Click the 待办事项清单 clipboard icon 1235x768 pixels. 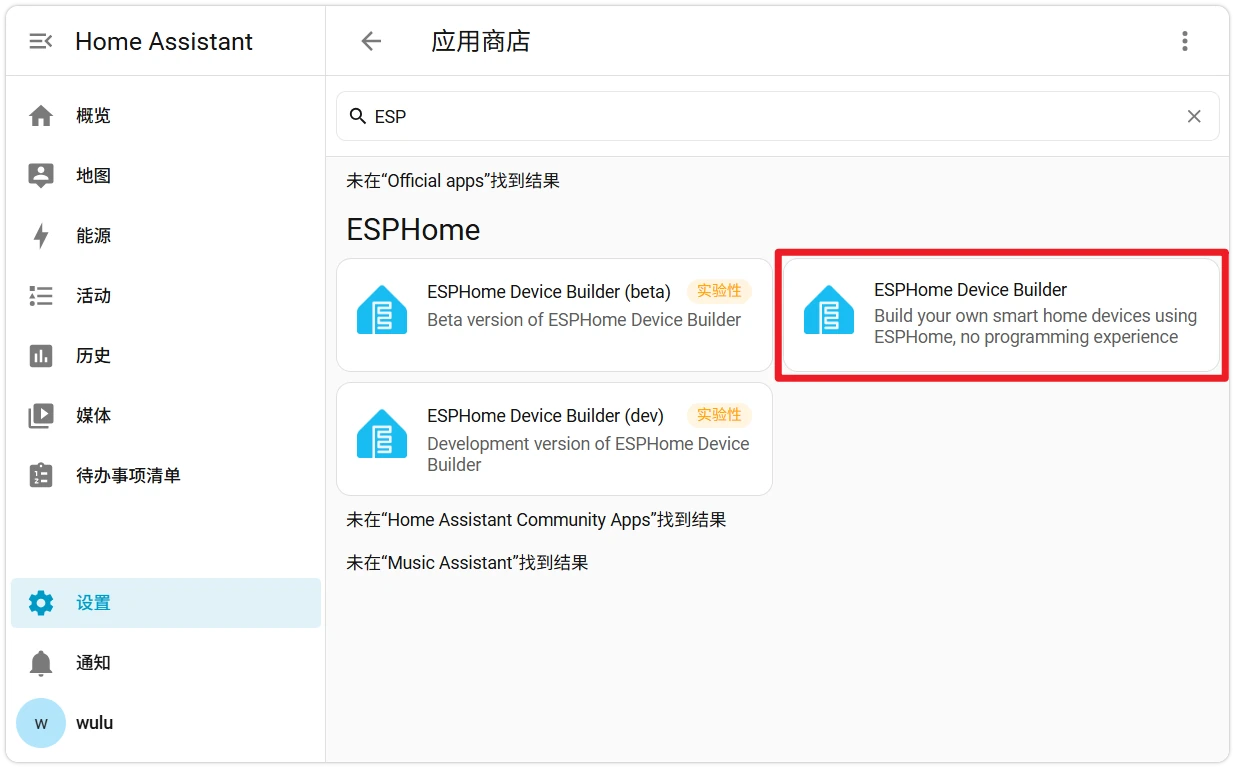41,475
